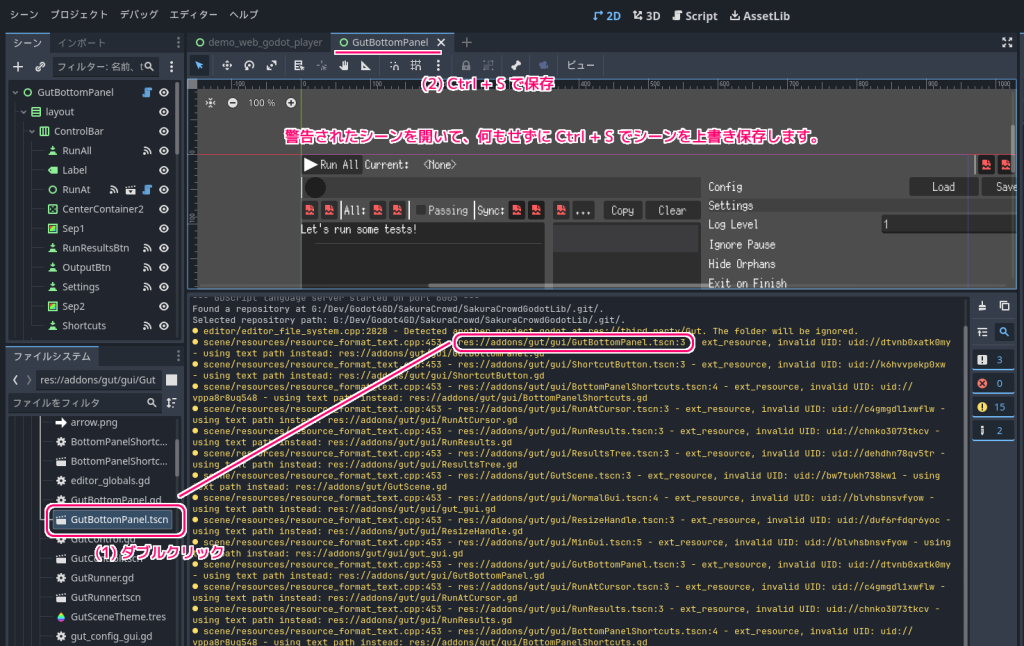Open the エディター menu
Viewport: 1024px width, 646px height.
193,14
